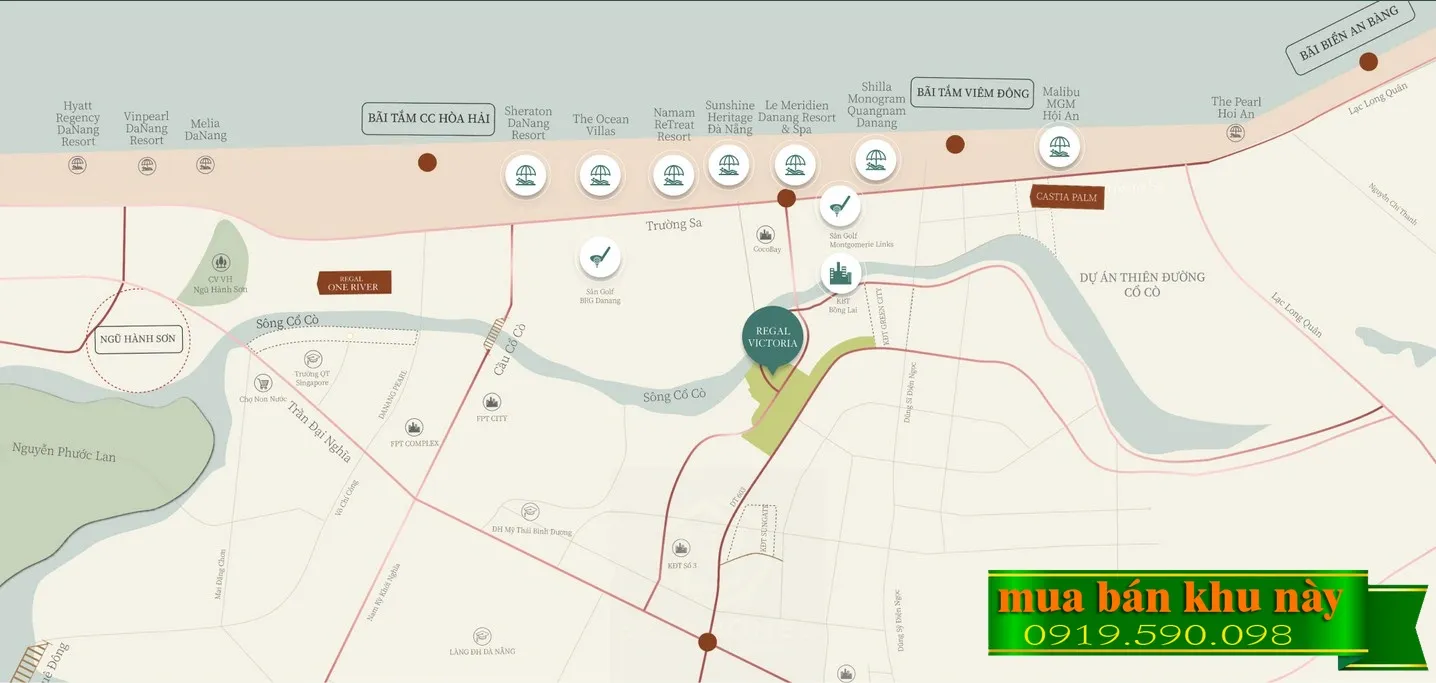Click the KĐT Bồng Lai building icon
Viewport: 1436px width, 683px height.
841,272
